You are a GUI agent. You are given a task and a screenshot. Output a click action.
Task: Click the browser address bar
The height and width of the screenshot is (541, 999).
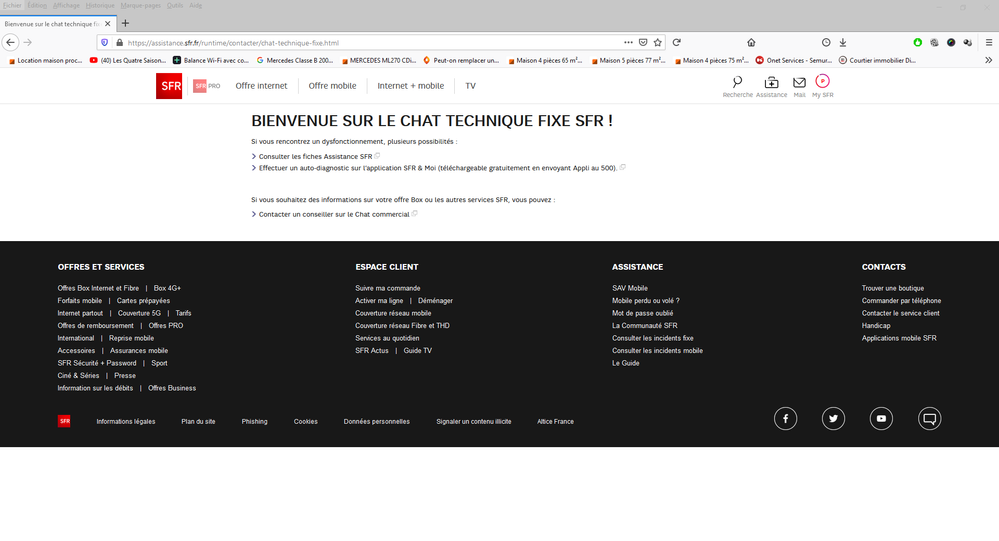click(370, 43)
